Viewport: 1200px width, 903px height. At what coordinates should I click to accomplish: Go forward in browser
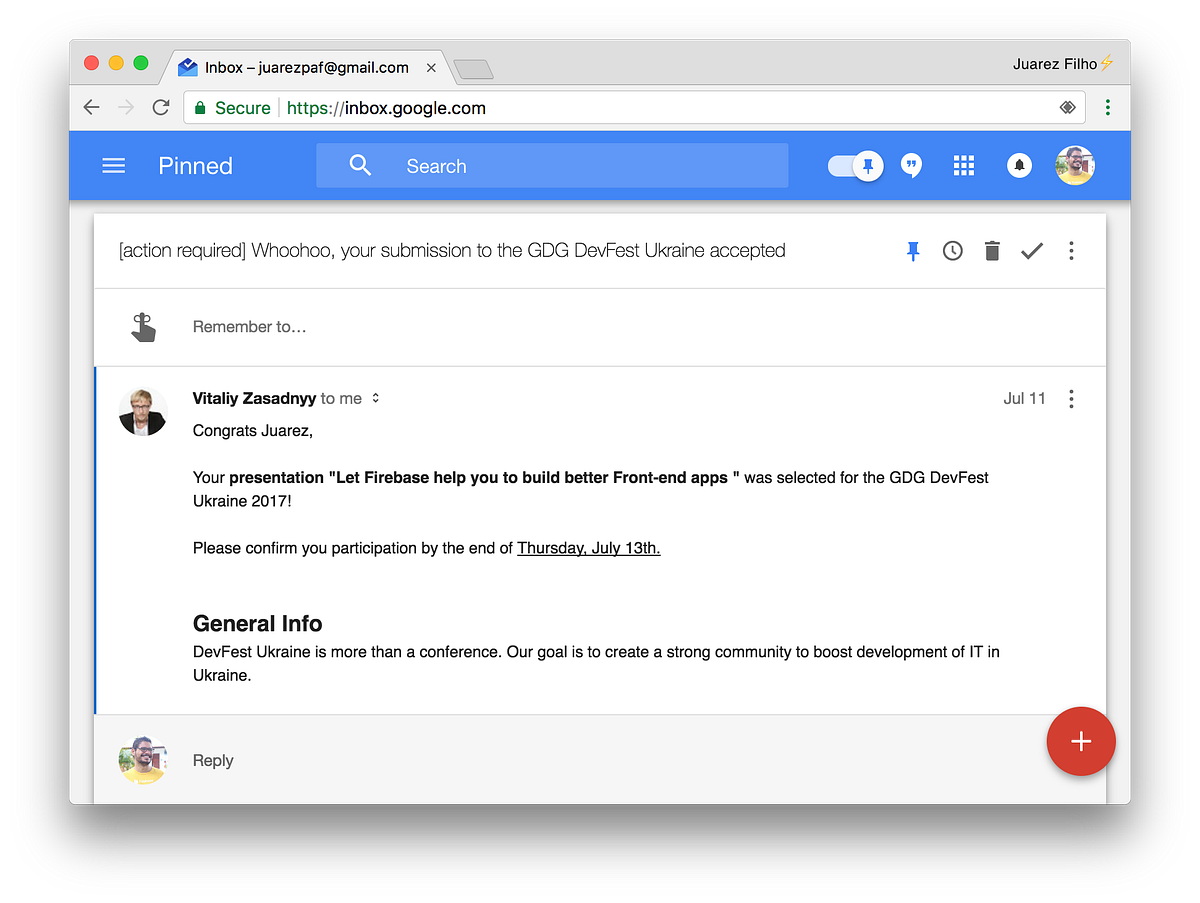[x=126, y=108]
